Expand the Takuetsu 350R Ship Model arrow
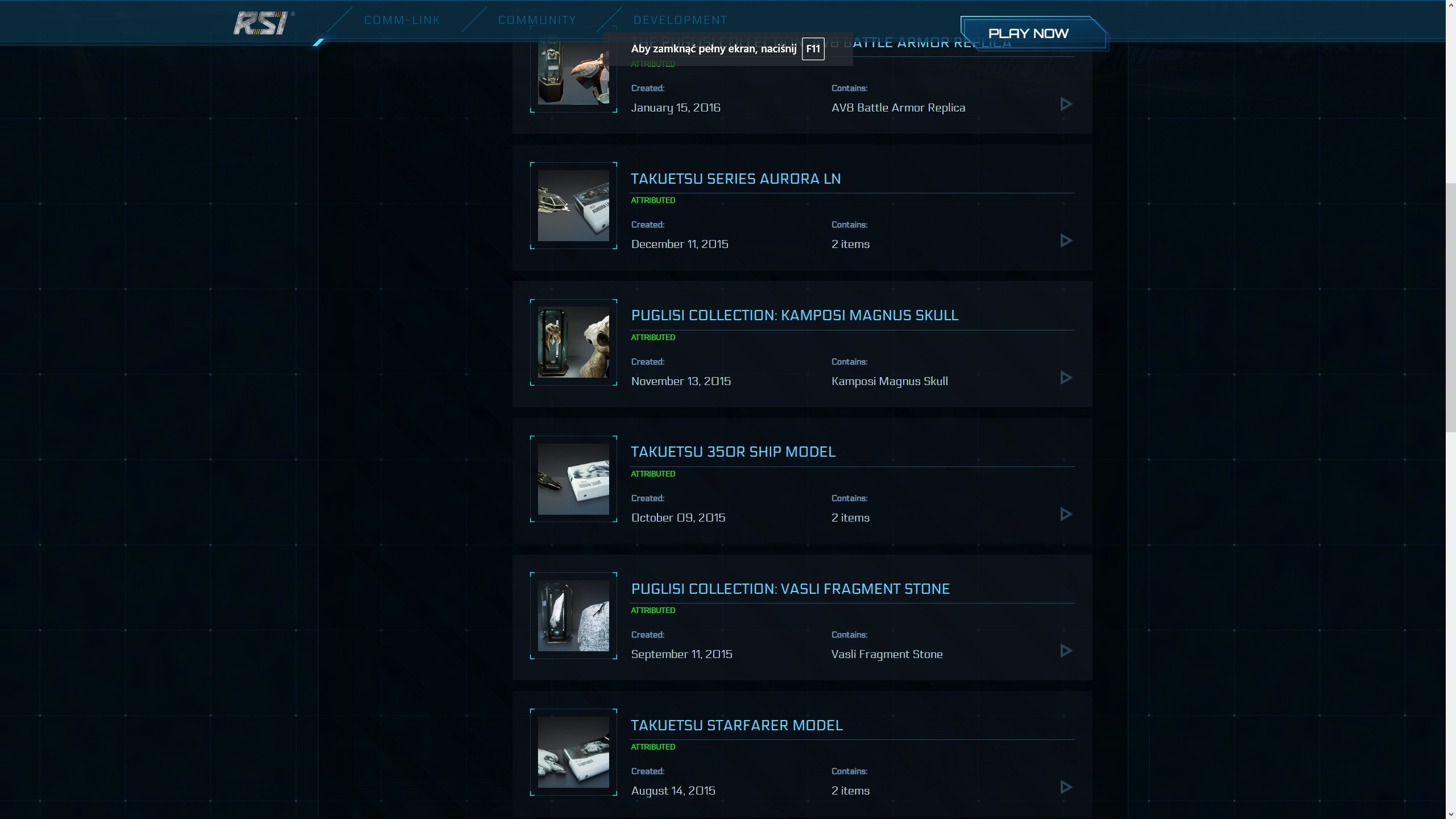This screenshot has height=819, width=1456. [x=1066, y=514]
